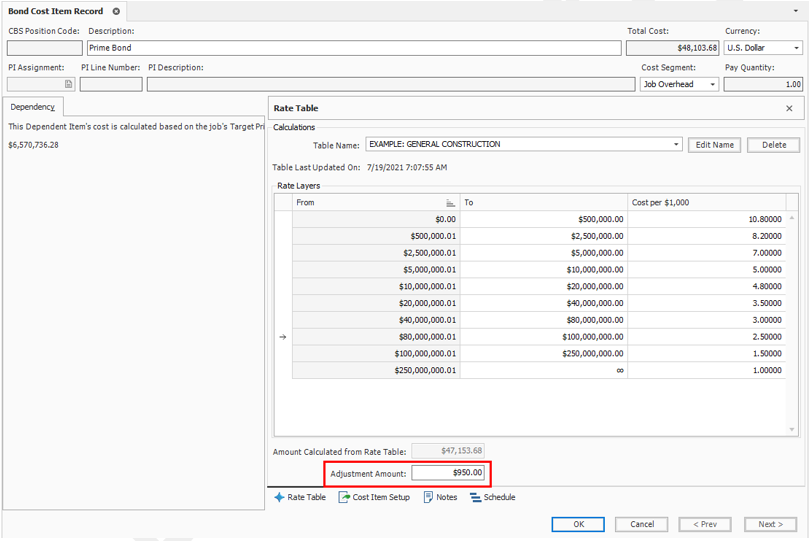Click the Adjustment Amount field
Viewport: 809px width, 541px height.
[448, 473]
